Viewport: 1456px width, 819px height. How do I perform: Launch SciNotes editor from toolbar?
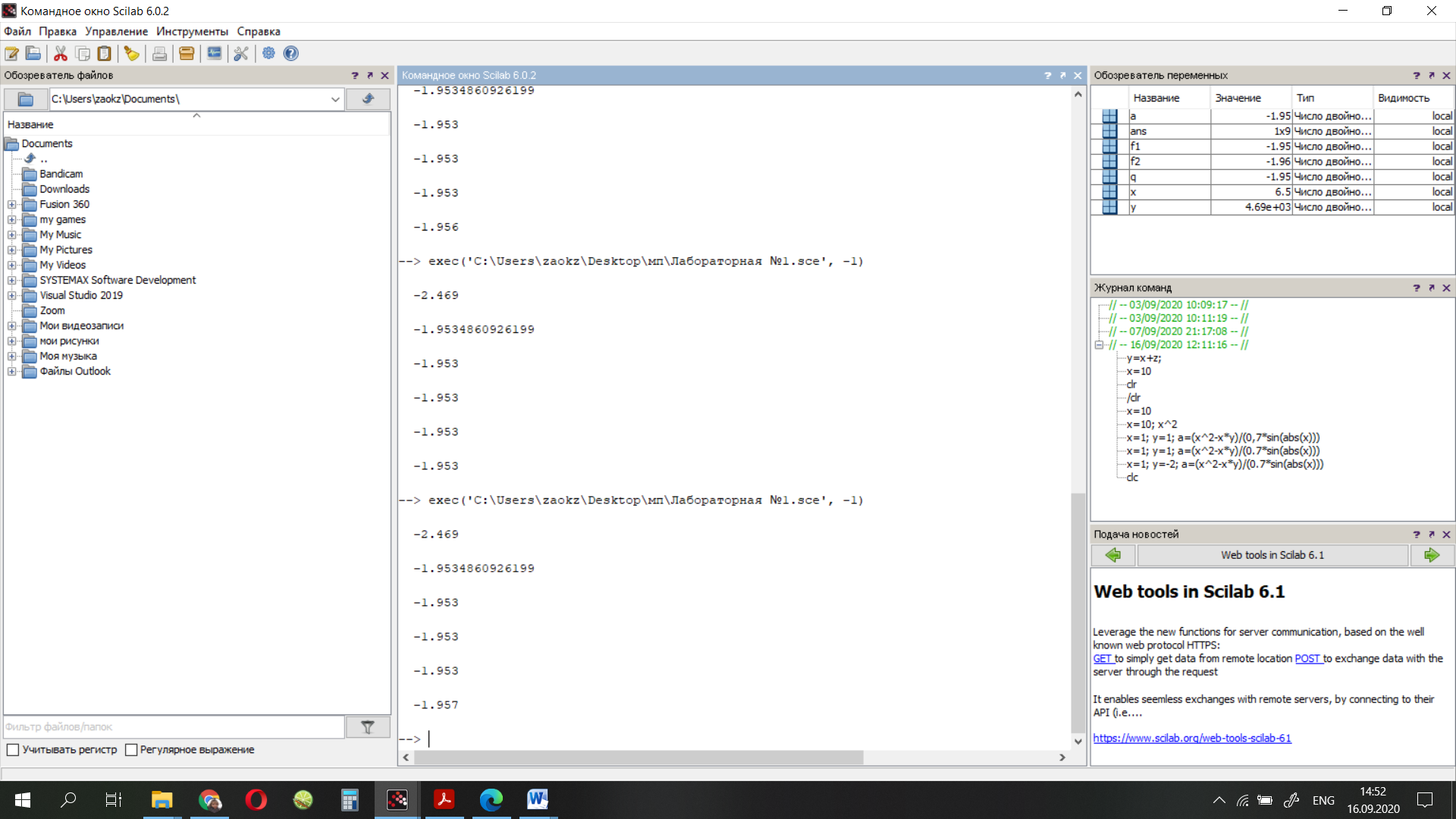[x=12, y=54]
